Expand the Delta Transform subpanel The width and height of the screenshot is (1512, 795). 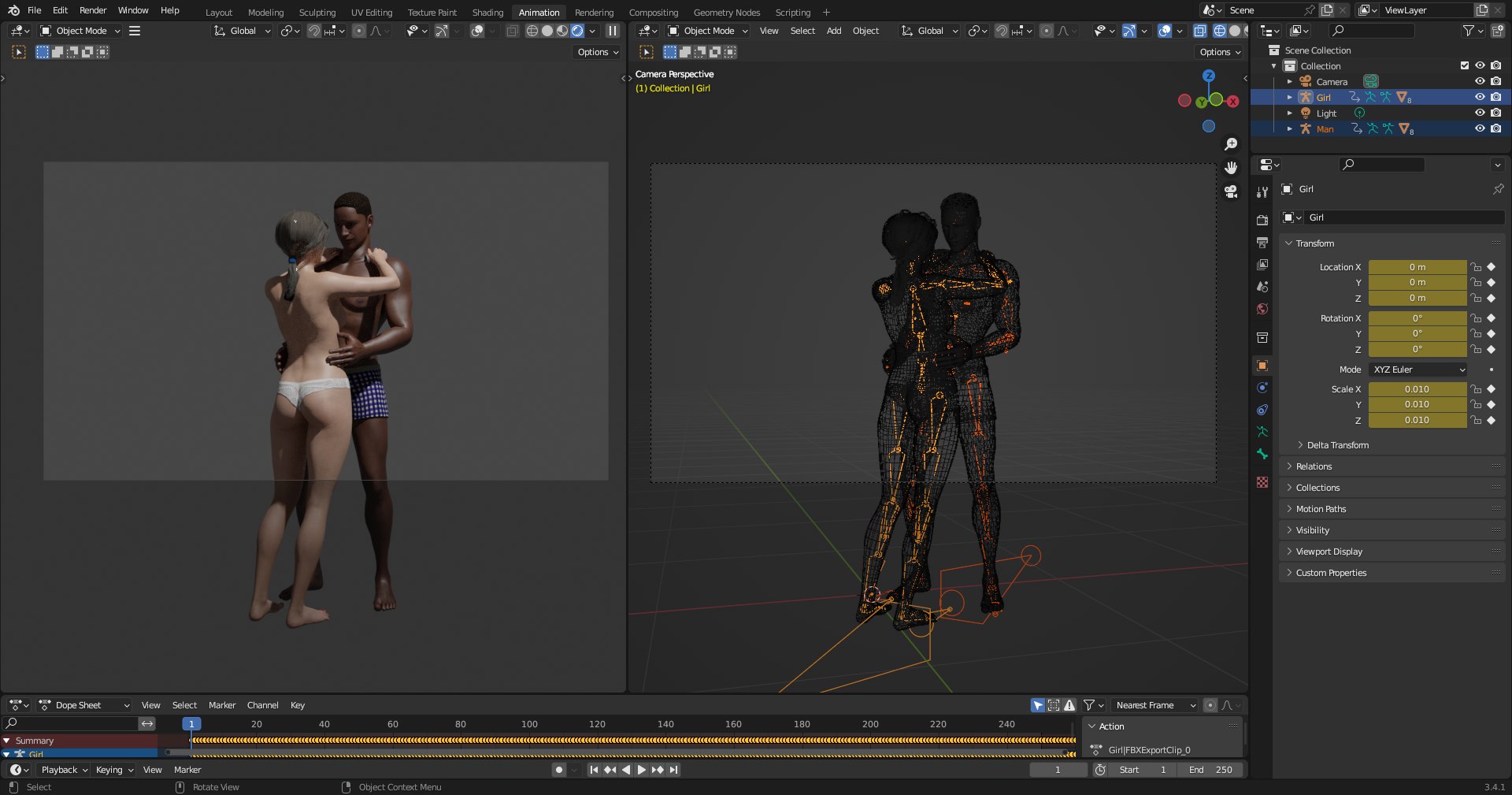pos(1337,445)
